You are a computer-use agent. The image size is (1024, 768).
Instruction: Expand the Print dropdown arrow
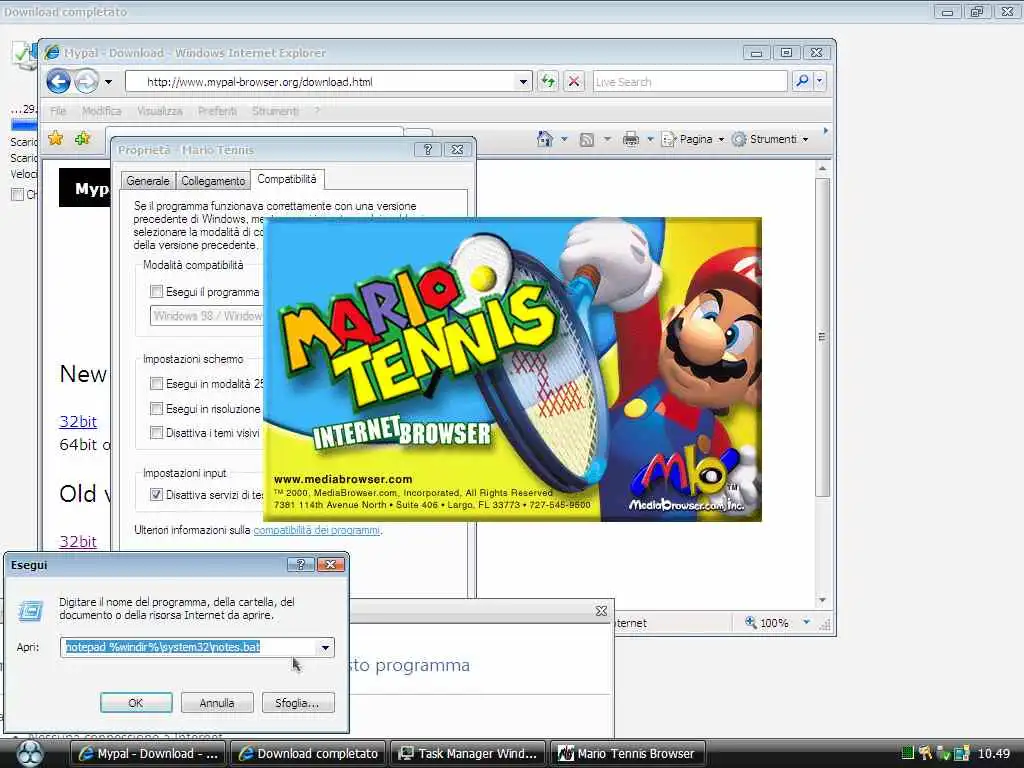tap(650, 139)
